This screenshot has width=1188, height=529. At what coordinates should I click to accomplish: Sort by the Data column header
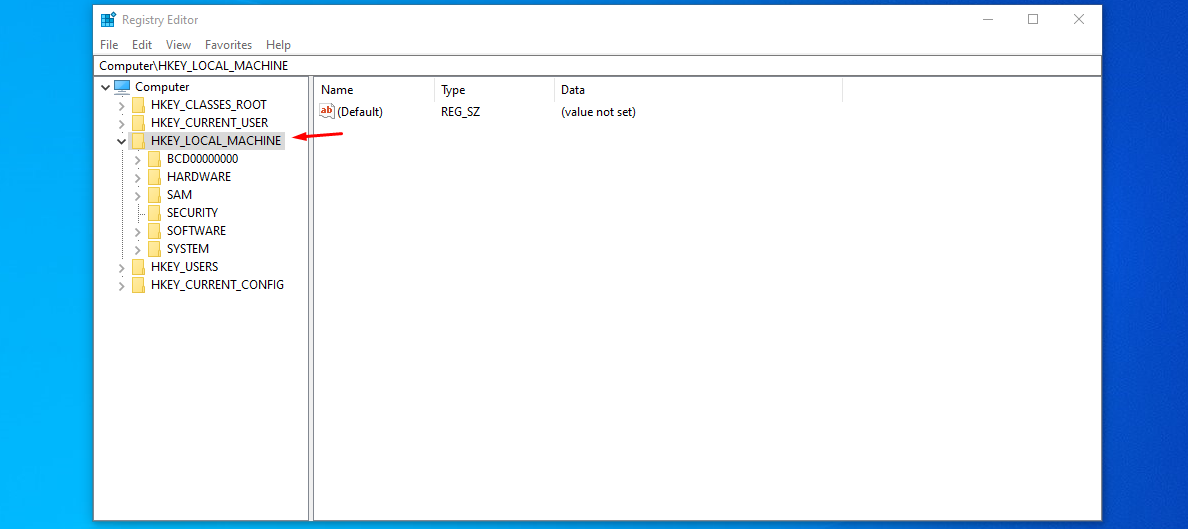click(699, 90)
